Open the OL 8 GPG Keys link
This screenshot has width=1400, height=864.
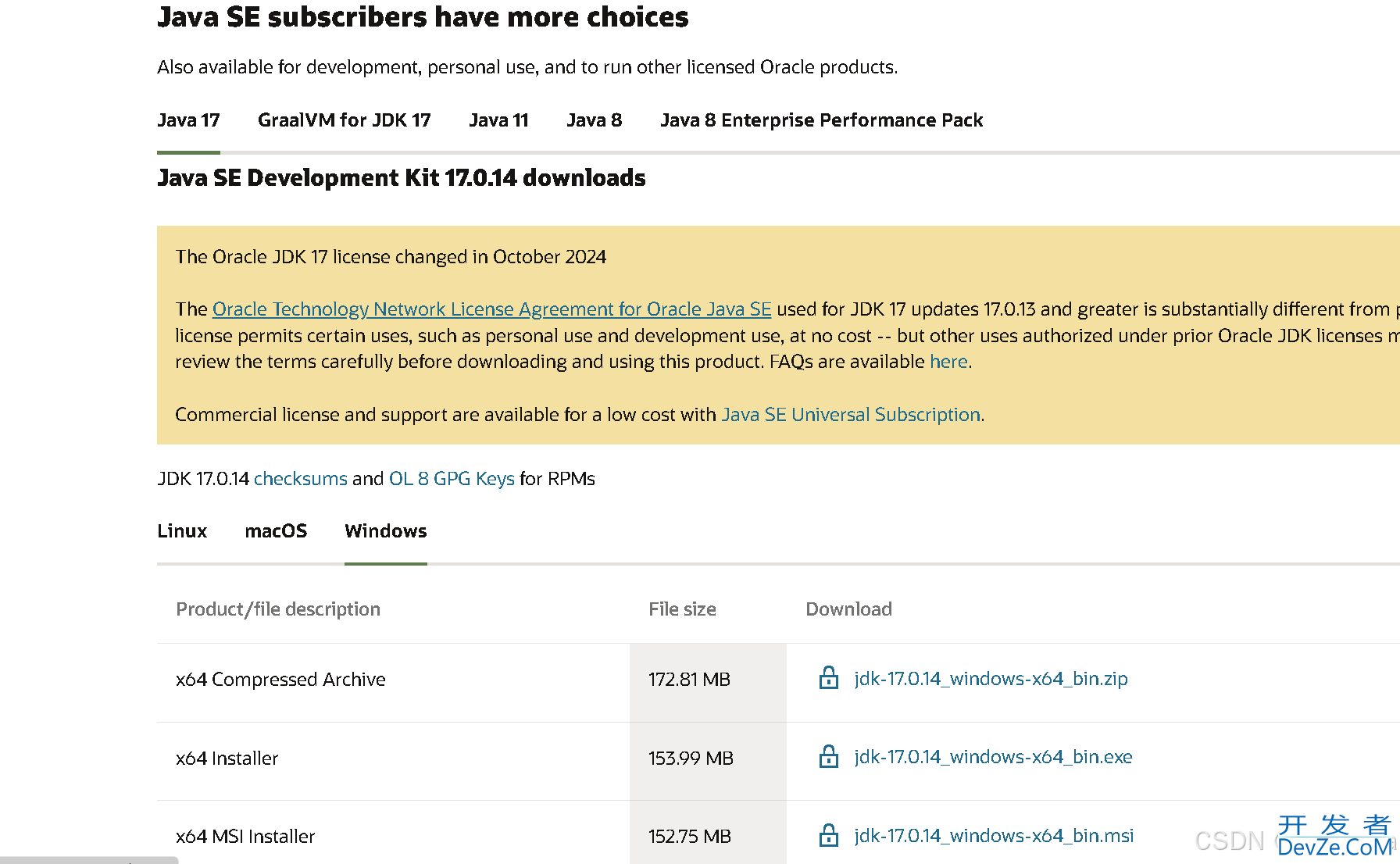point(452,479)
